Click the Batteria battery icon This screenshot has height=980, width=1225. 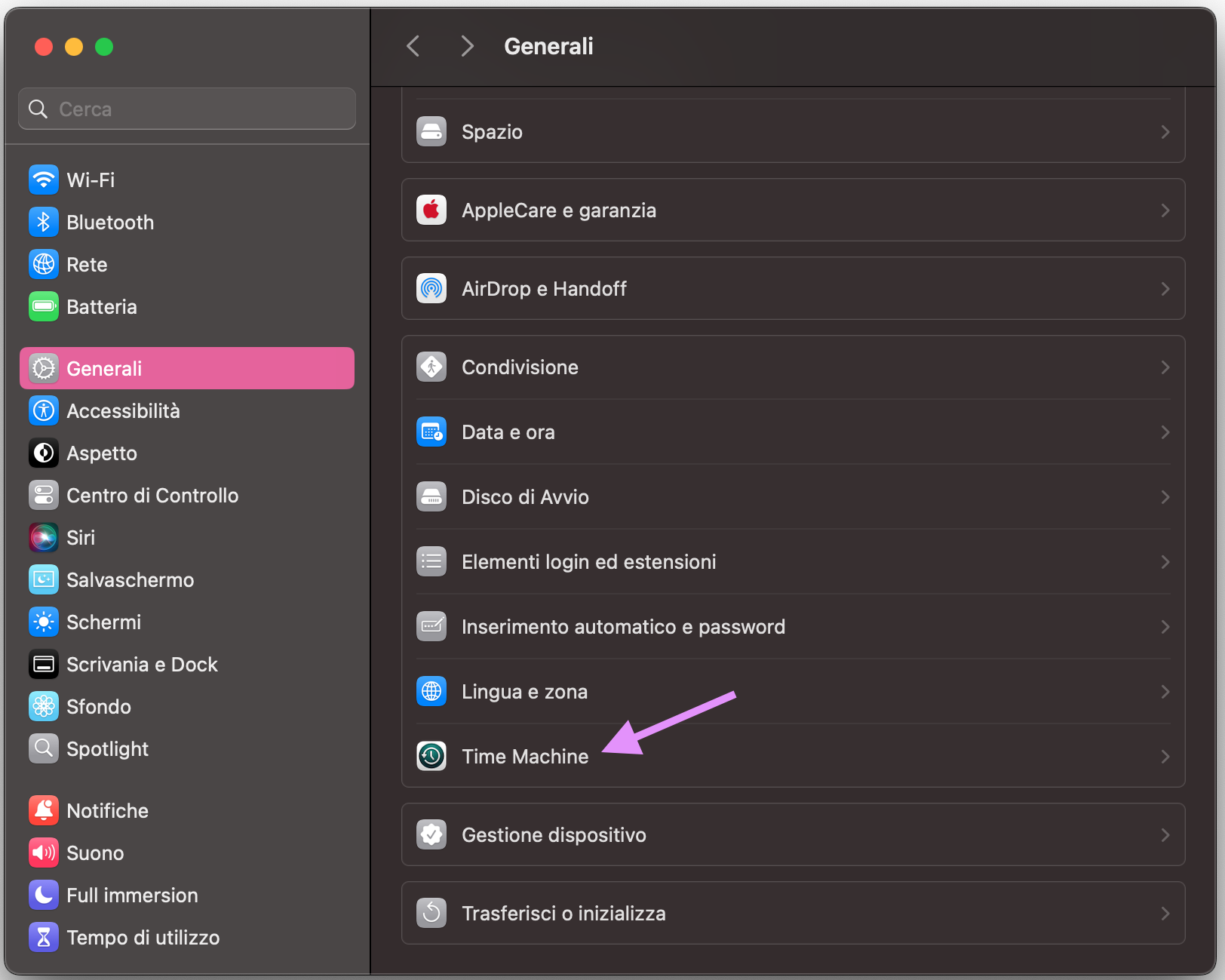tap(44, 306)
